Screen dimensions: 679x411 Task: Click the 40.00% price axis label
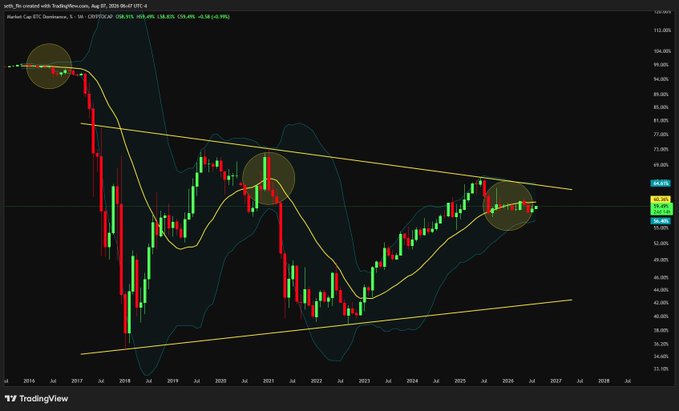pos(663,316)
